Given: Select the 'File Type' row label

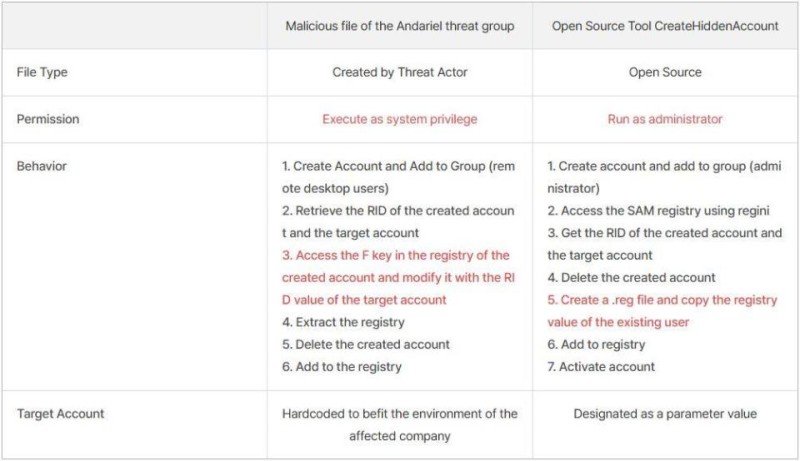Looking at the screenshot, I should point(42,72).
